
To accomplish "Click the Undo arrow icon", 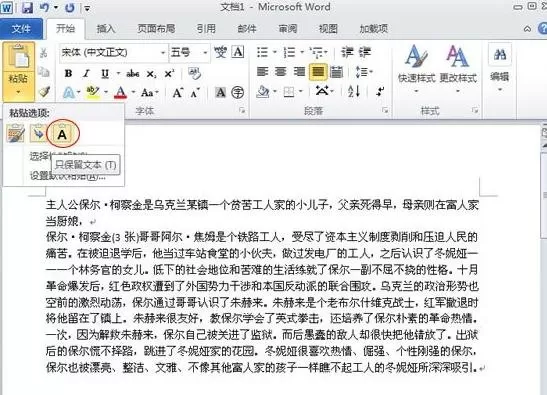I will coord(44,7).
